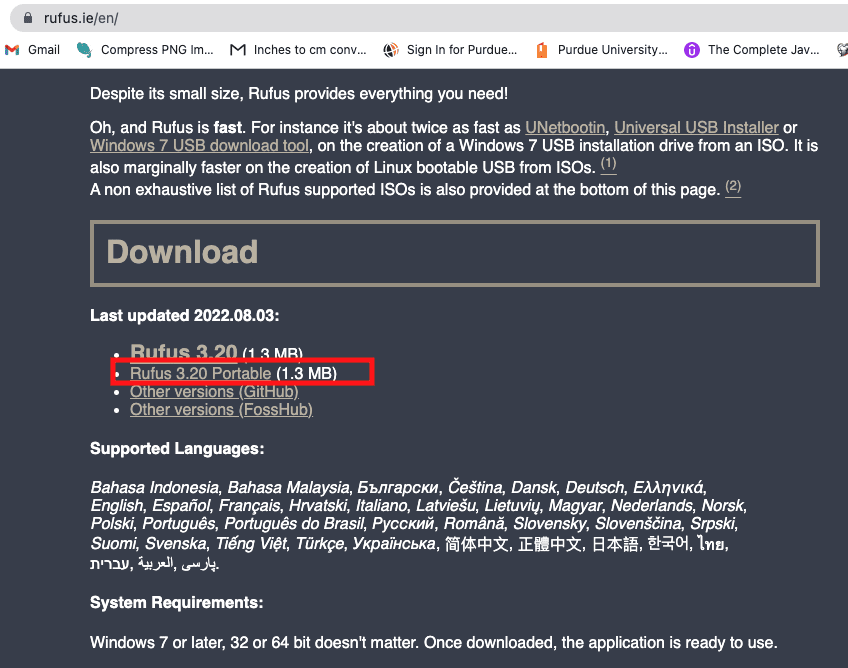Click 'Bahasa Indonesia' in language list
The image size is (848, 668).
click(x=155, y=487)
